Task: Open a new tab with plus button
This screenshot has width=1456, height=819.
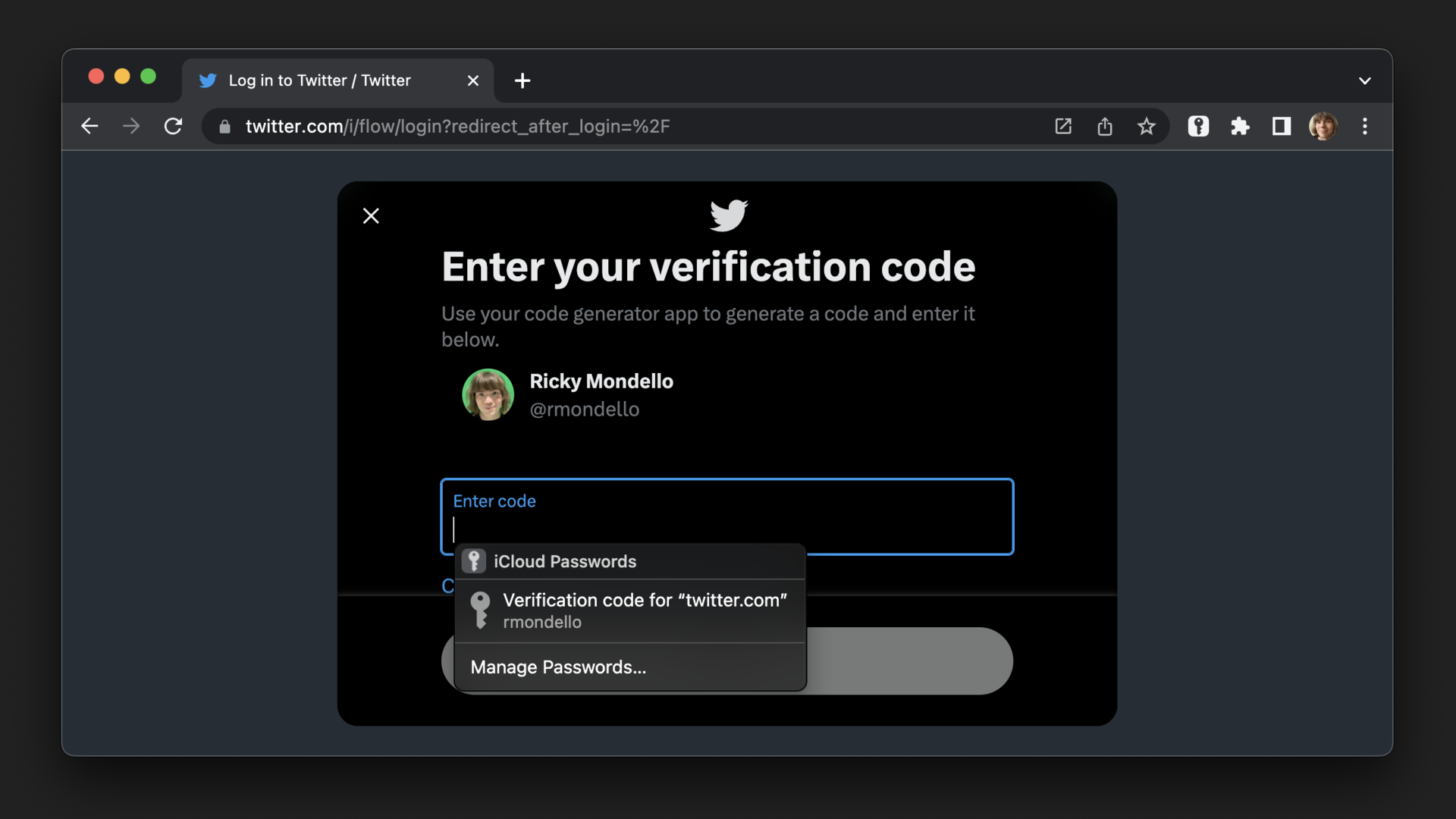Action: [522, 81]
